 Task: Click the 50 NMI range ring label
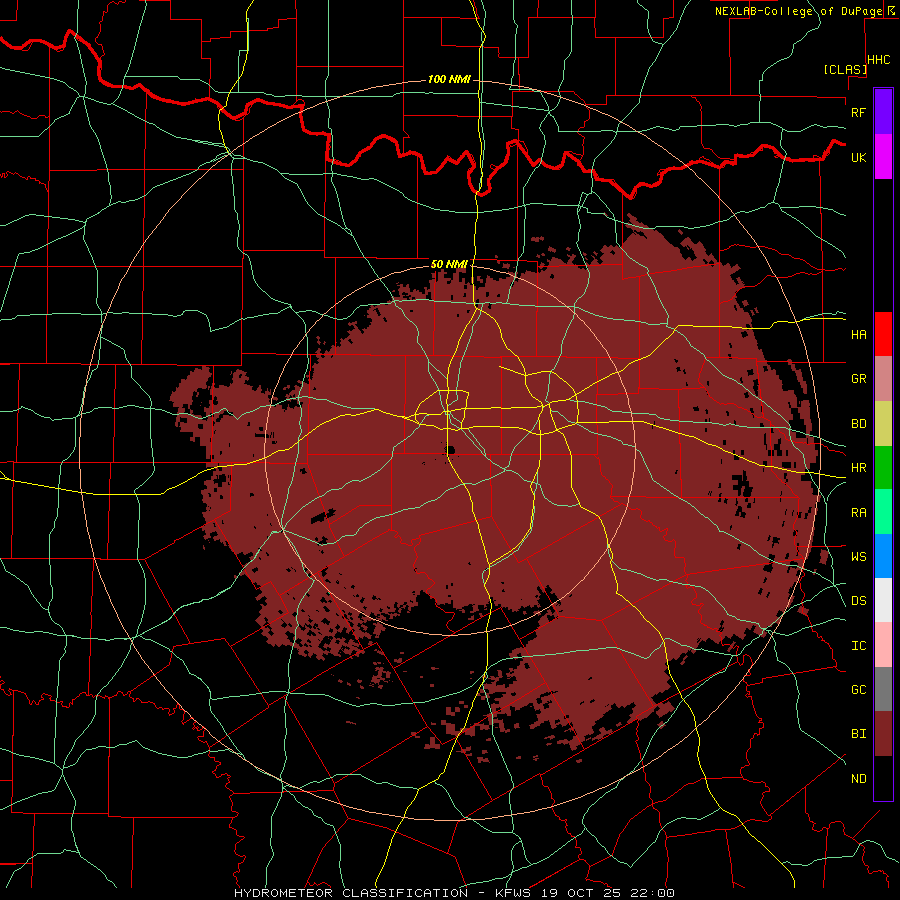(449, 264)
